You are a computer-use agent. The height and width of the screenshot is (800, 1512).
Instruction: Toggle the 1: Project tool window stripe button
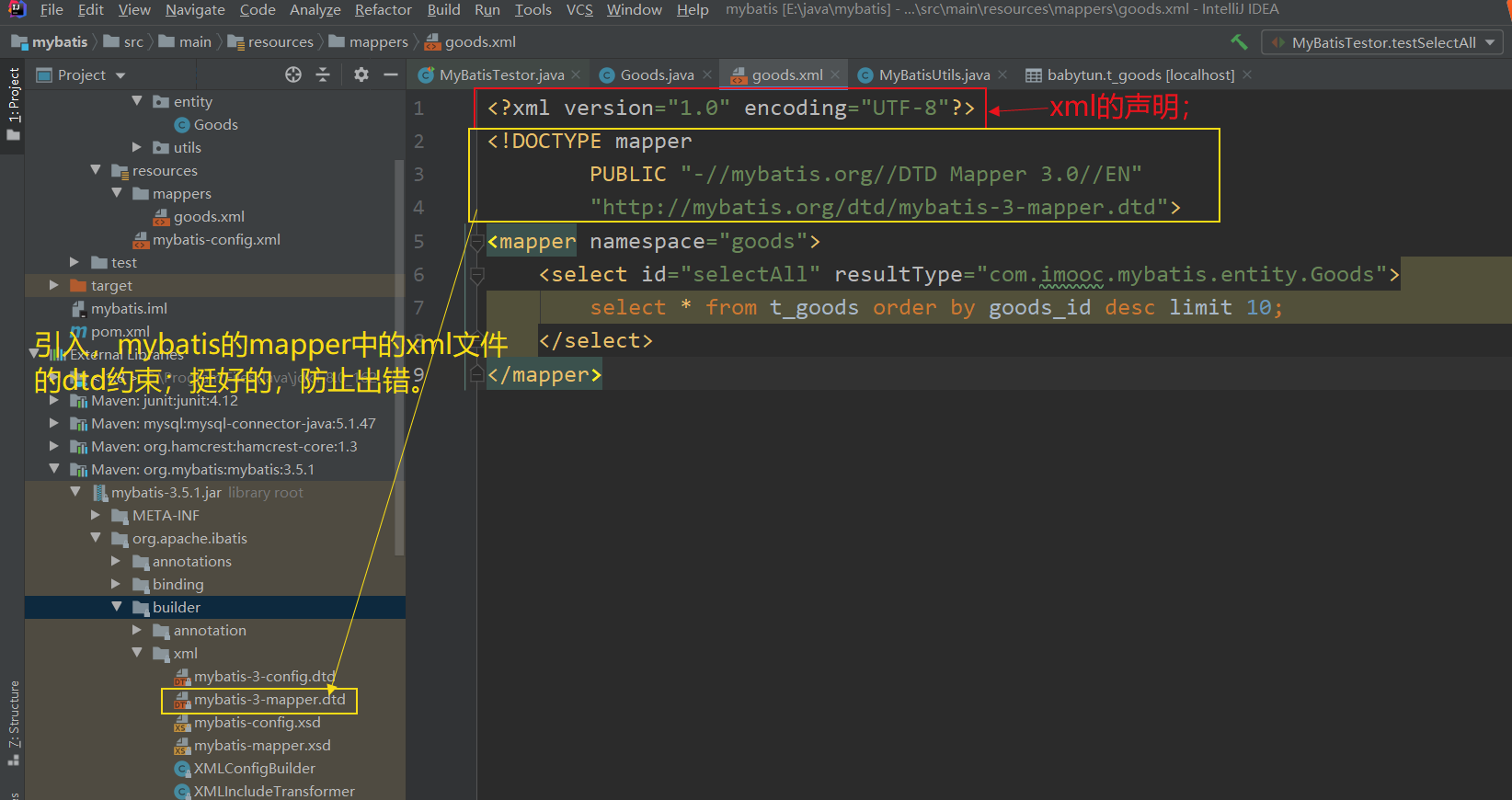click(13, 104)
